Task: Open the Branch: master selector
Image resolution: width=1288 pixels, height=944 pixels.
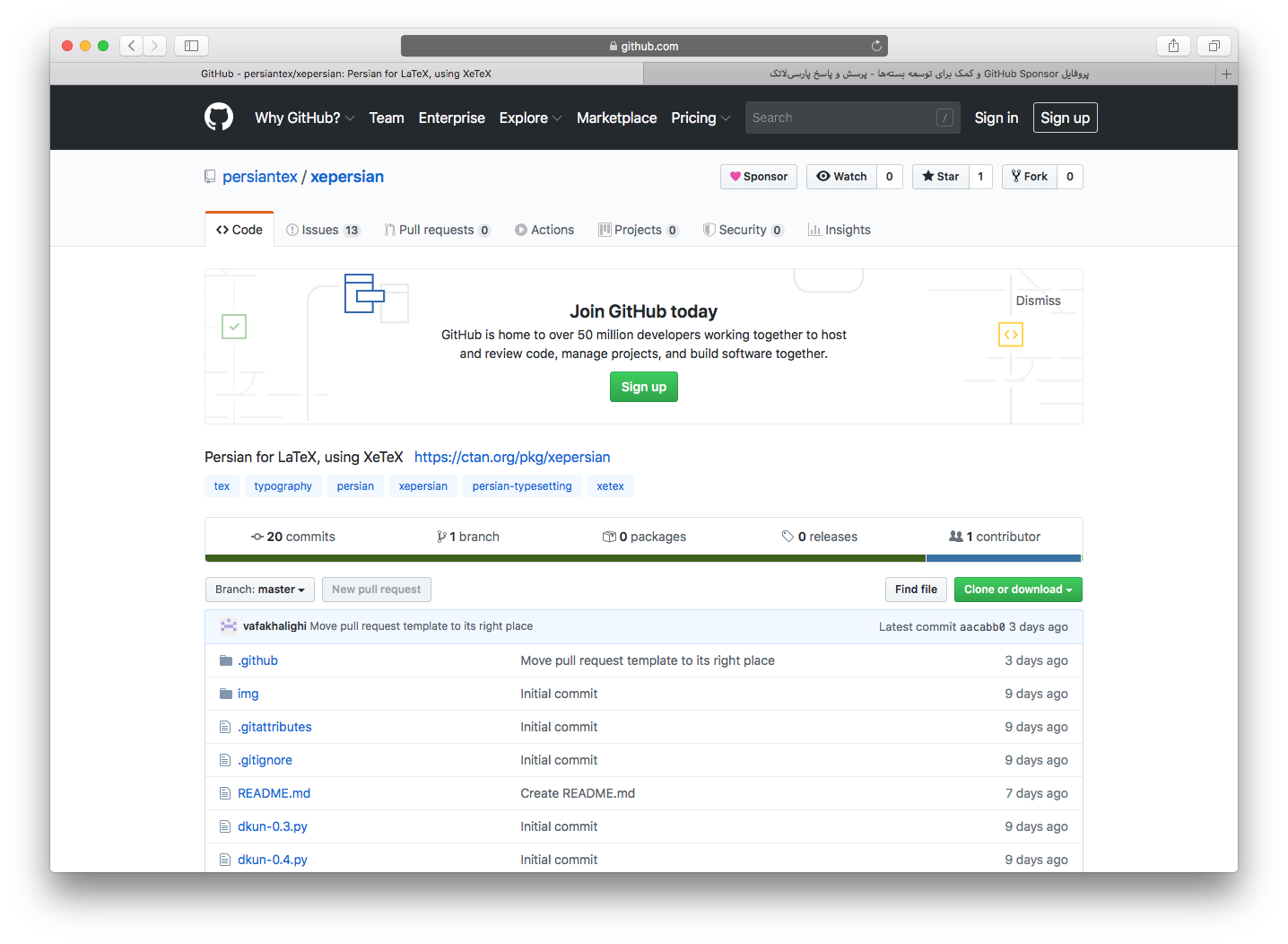Action: [260, 590]
